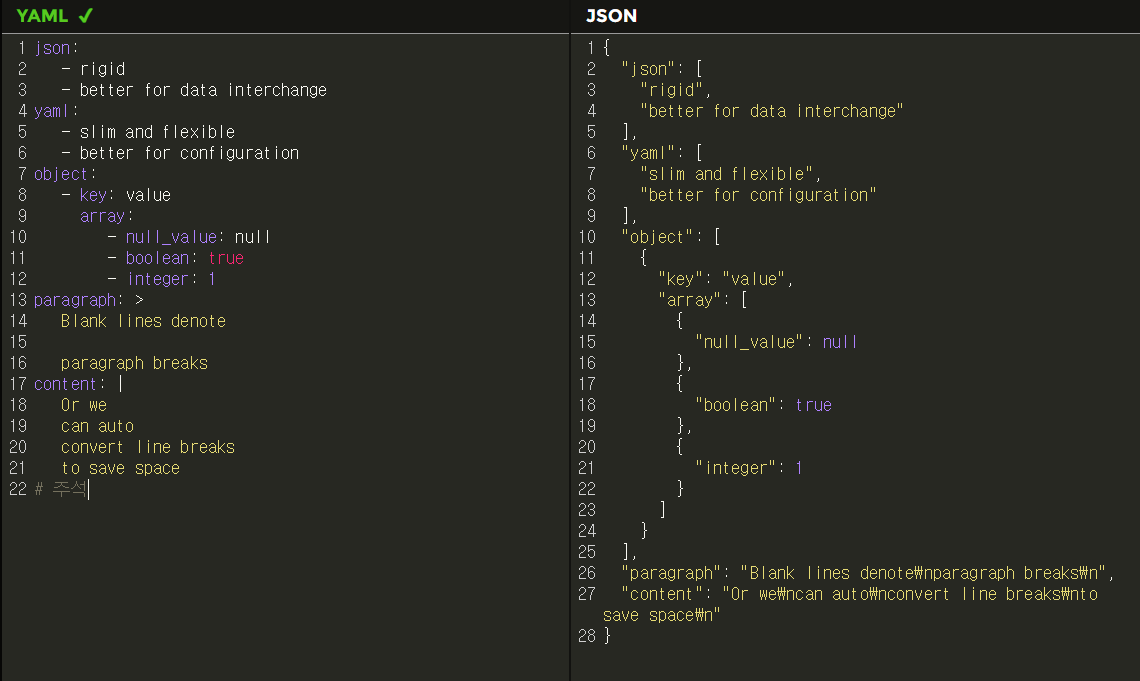
Task: Click the 'json:' key on YAML line 1
Action: [x=56, y=48]
